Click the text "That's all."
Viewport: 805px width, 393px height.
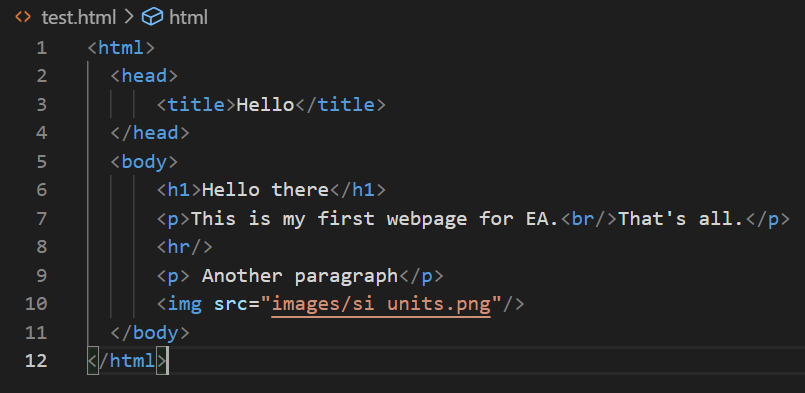coord(681,219)
